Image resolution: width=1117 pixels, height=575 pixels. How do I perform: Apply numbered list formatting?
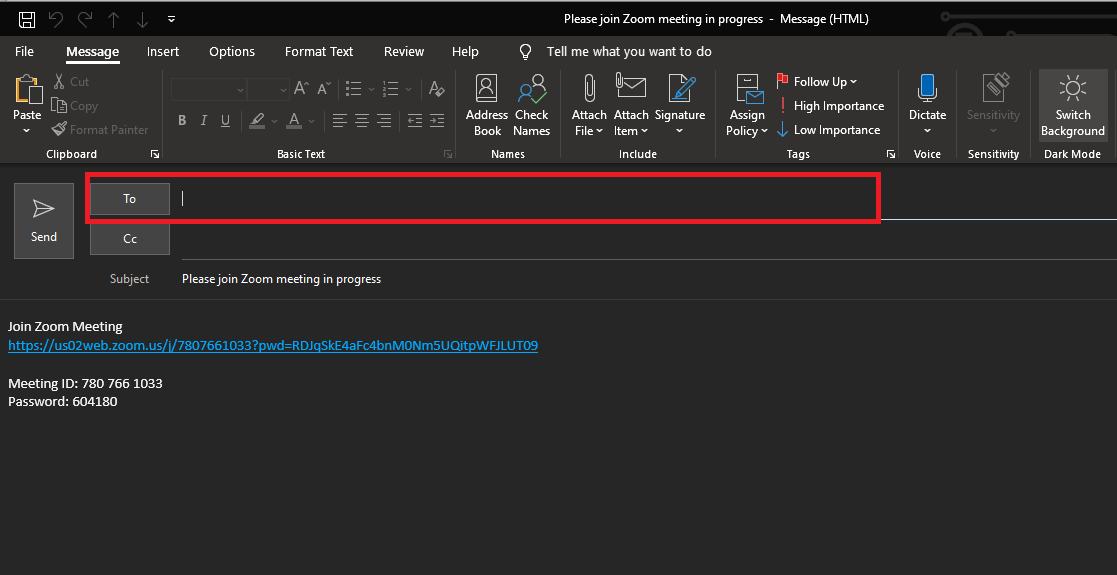pos(390,89)
